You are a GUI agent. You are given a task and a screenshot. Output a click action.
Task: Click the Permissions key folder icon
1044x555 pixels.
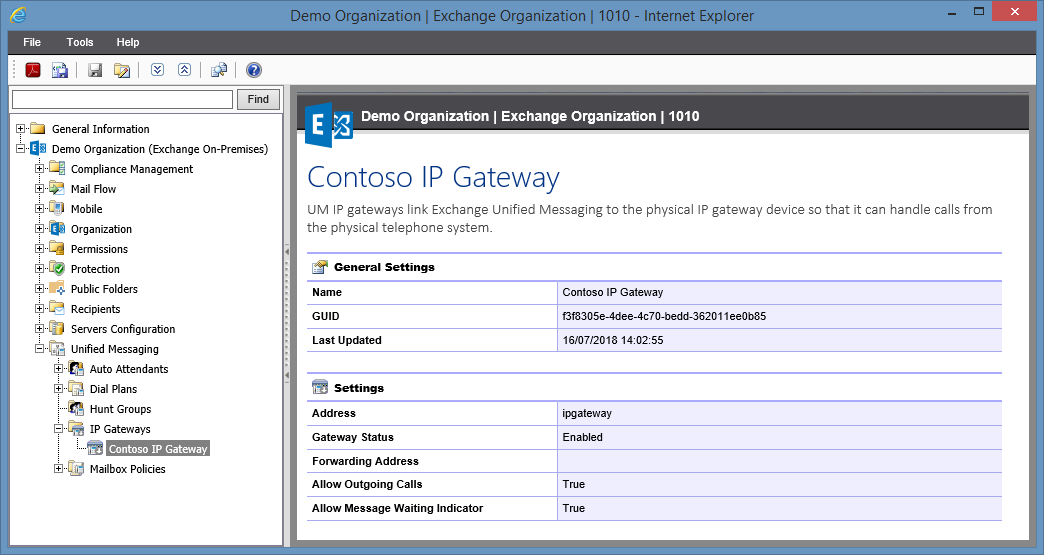(57, 248)
